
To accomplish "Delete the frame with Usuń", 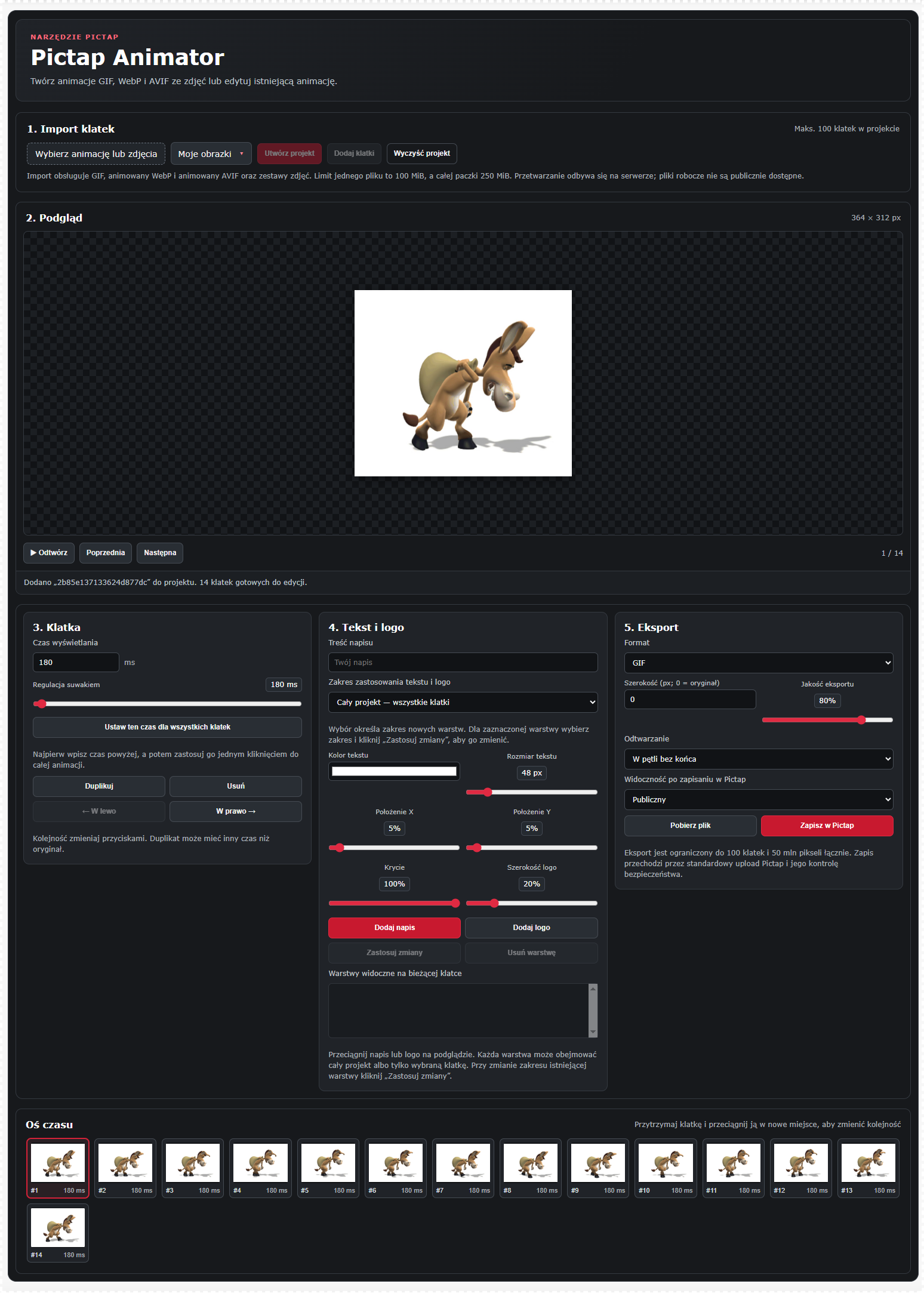I will 236,786.
